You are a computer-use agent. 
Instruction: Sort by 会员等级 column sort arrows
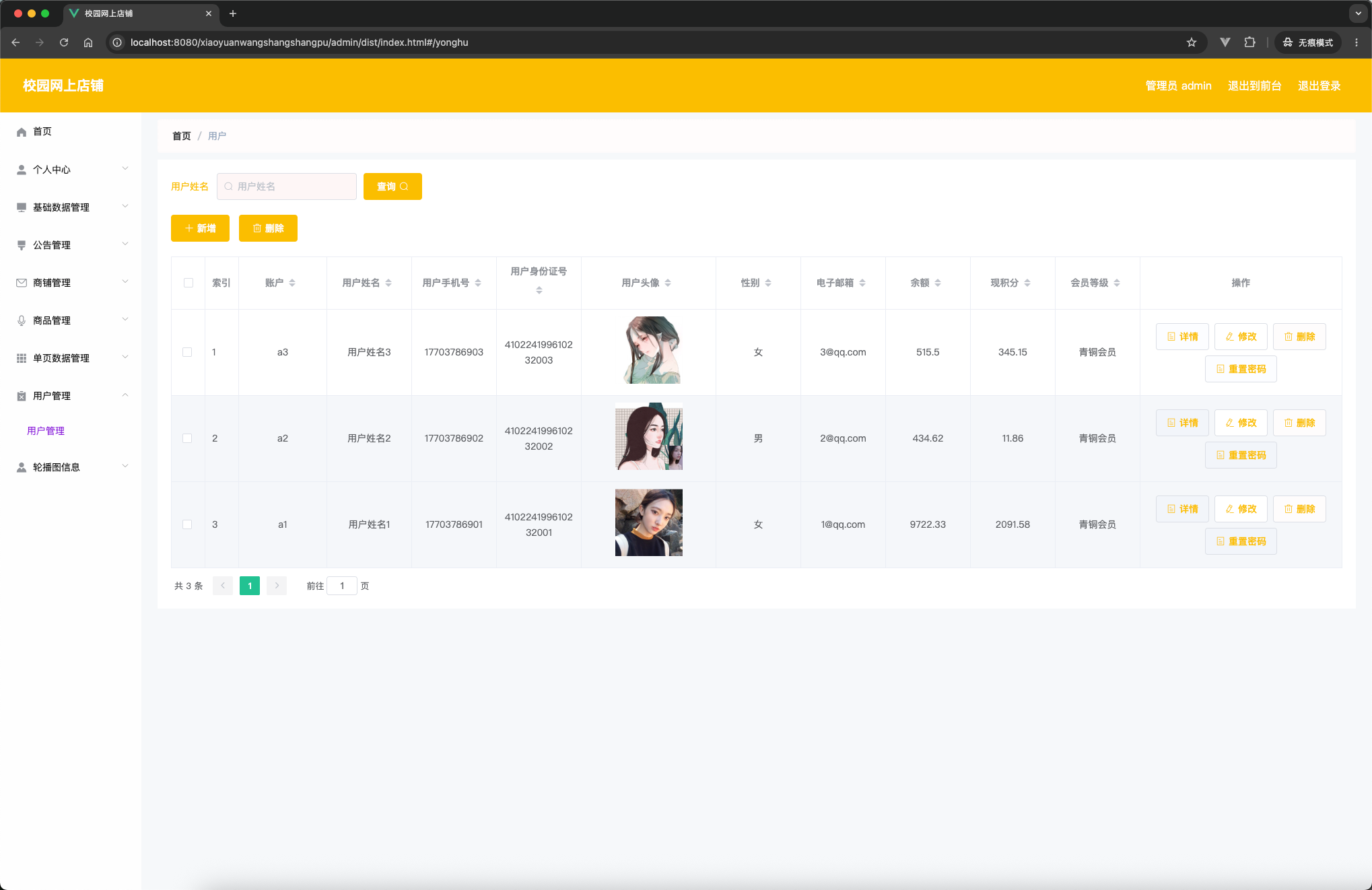click(x=1117, y=283)
